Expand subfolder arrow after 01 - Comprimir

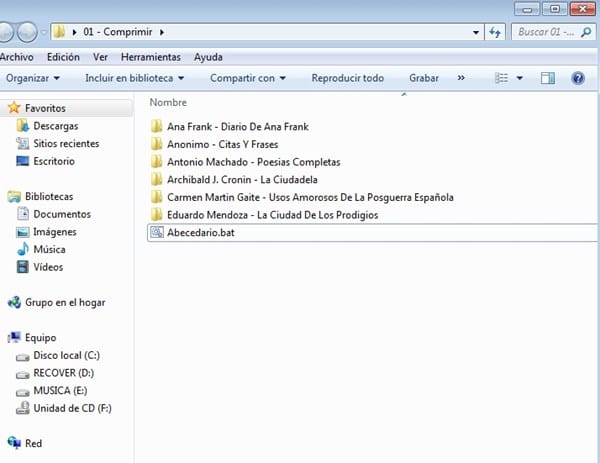pos(162,32)
